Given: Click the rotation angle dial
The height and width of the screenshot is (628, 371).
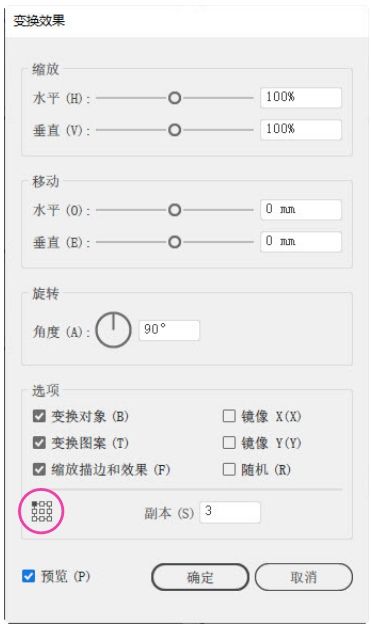Looking at the screenshot, I should [x=113, y=330].
